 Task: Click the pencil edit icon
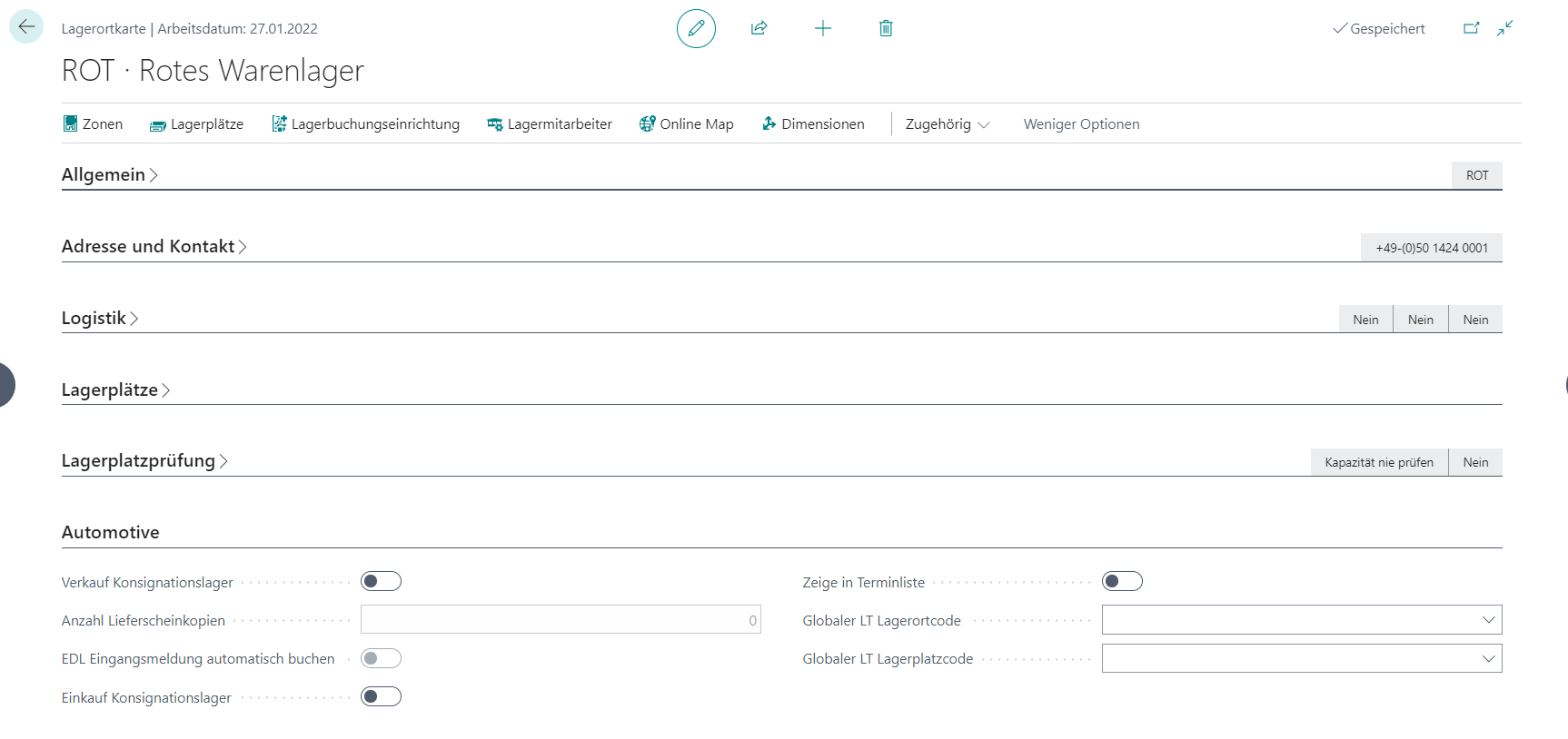[x=696, y=28]
